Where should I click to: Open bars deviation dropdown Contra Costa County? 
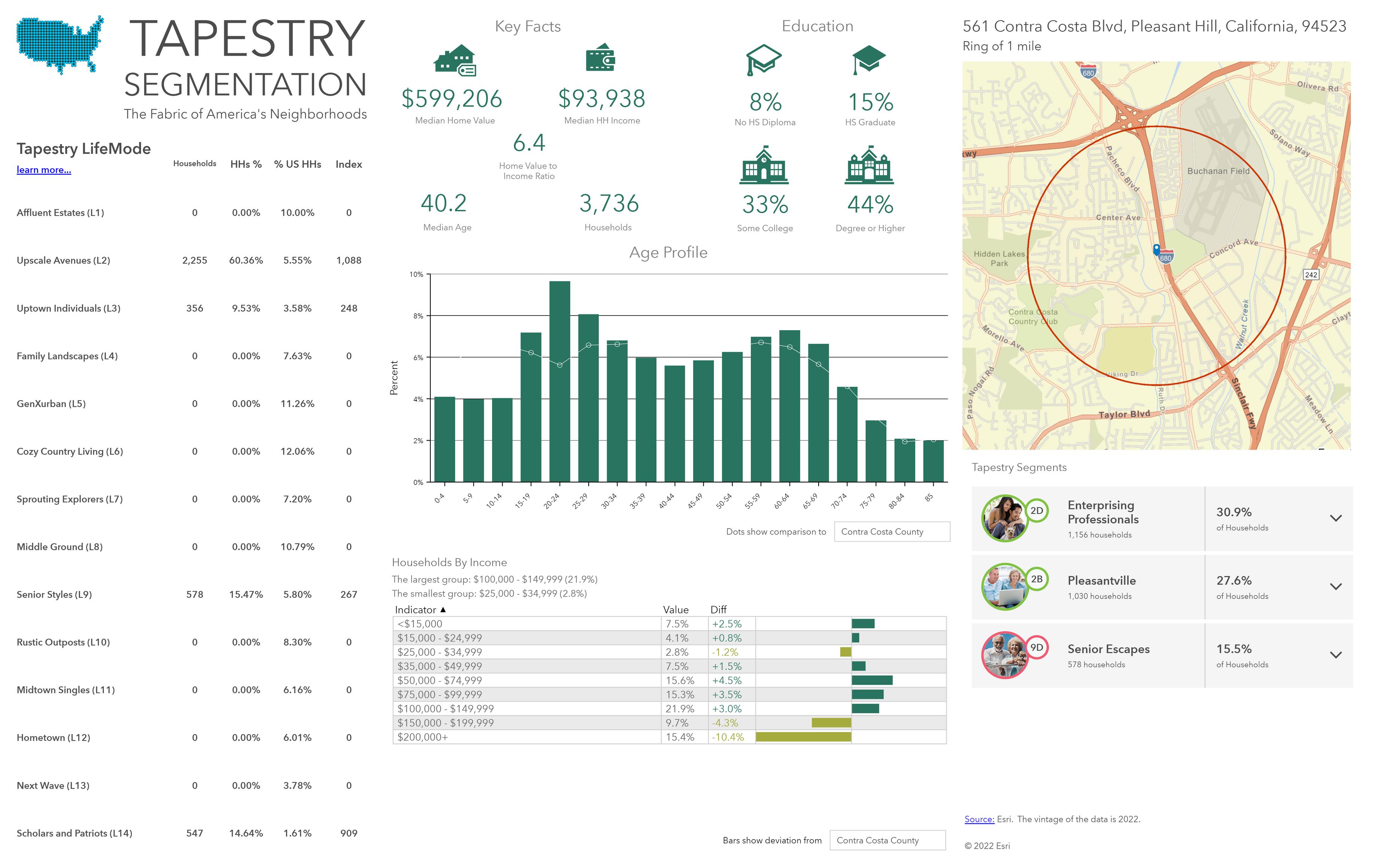coord(887,840)
